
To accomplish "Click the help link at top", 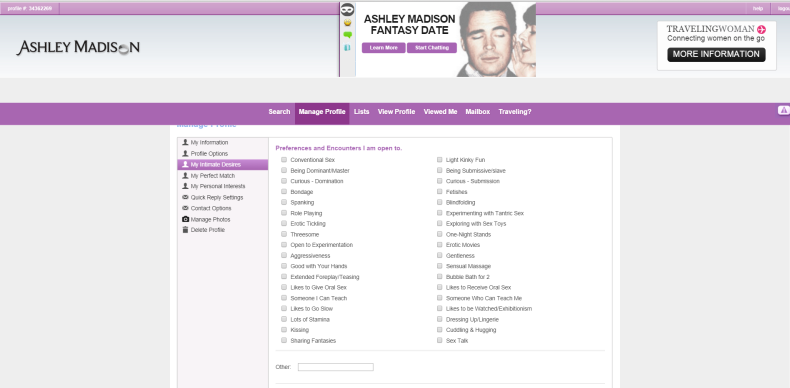I will pyautogui.click(x=758, y=9).
